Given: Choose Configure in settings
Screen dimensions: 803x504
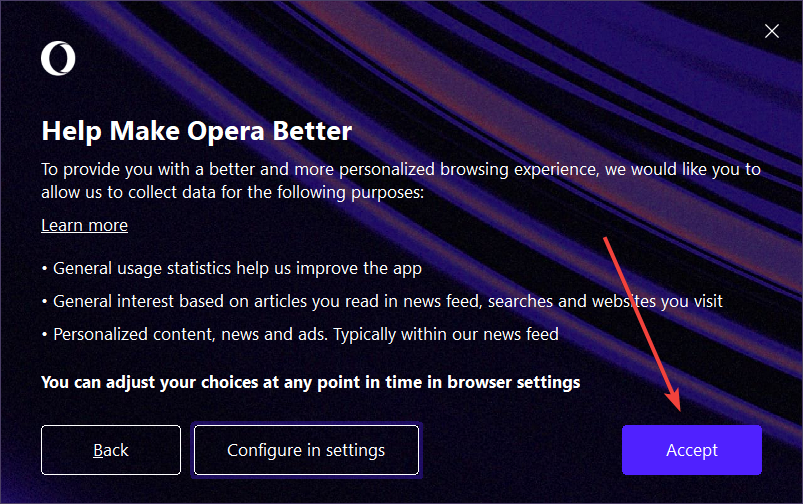Looking at the screenshot, I should click(306, 450).
